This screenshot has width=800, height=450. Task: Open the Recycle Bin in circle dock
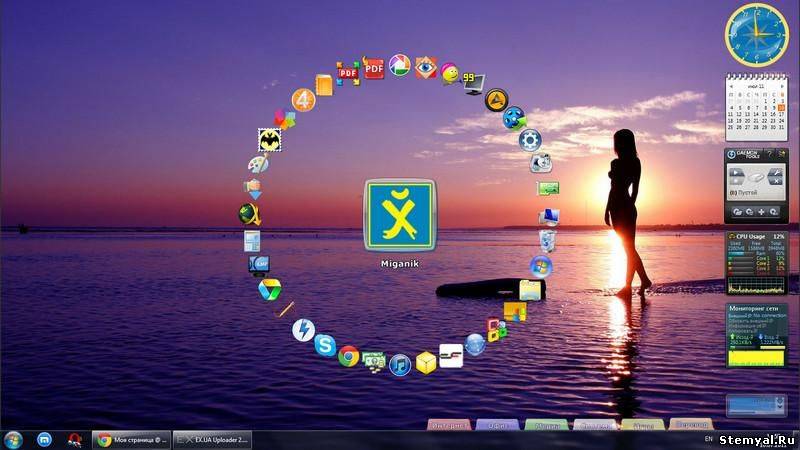click(x=547, y=241)
